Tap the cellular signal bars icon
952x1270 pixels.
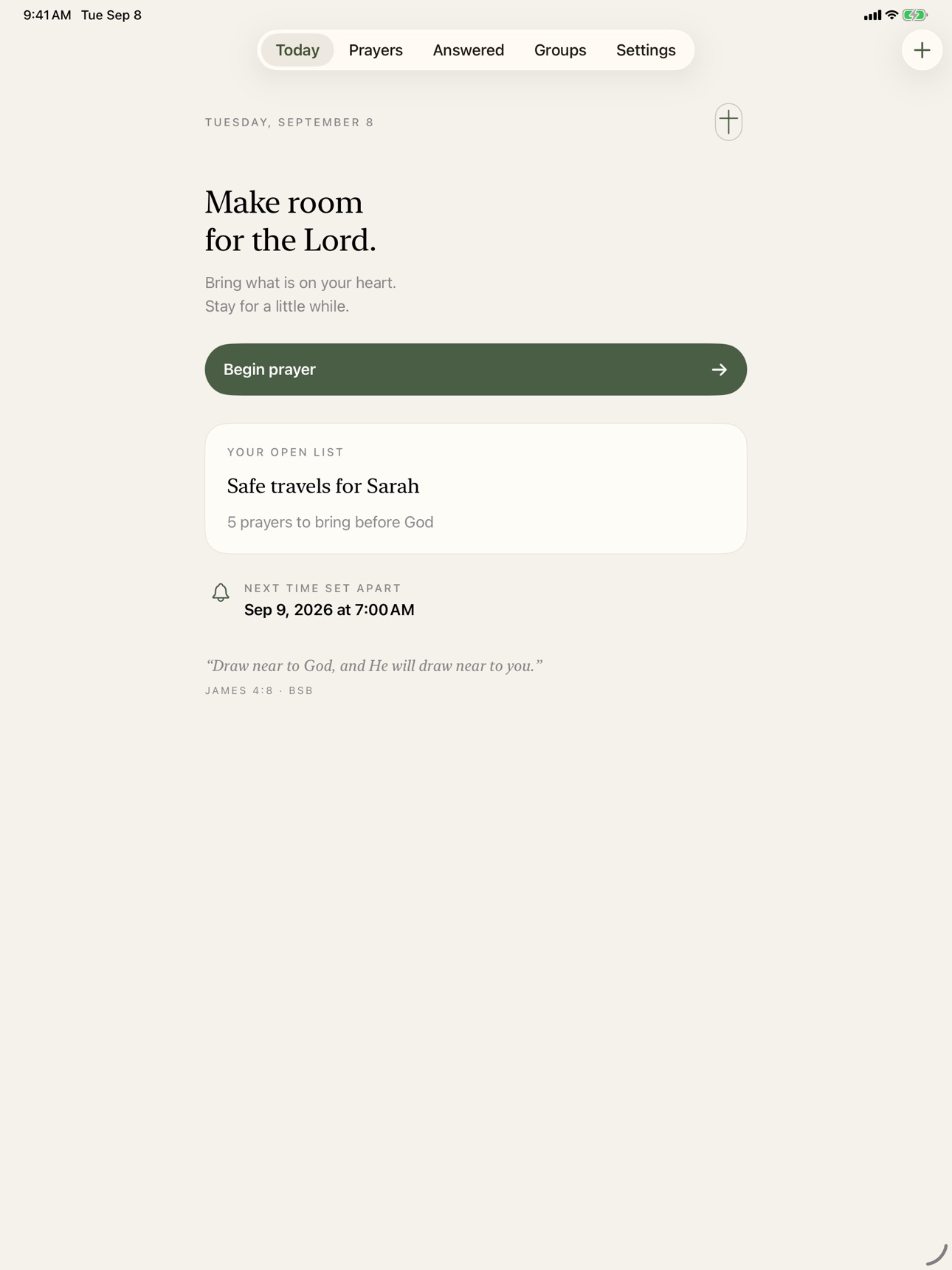pos(872,15)
